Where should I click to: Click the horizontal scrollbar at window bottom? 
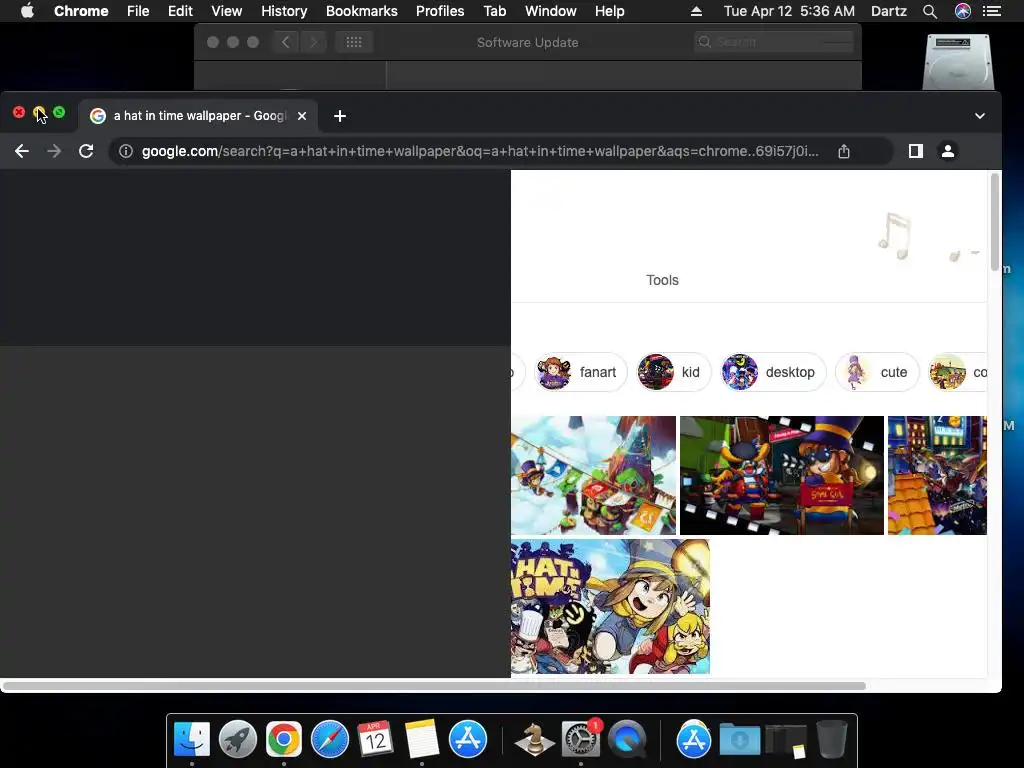[434, 686]
